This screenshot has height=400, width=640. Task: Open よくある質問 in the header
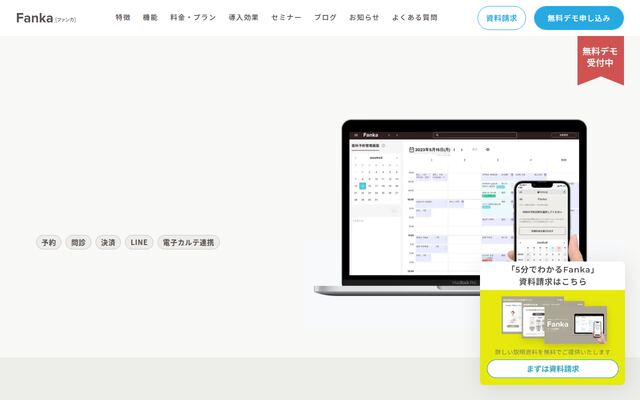[x=415, y=18]
